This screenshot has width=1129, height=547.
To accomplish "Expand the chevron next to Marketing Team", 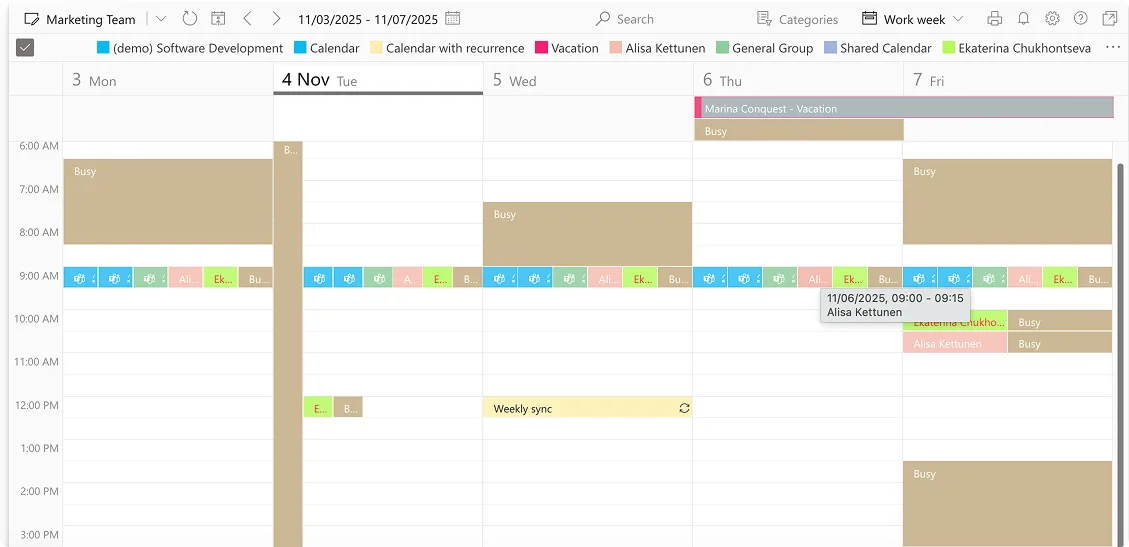I will (x=161, y=19).
